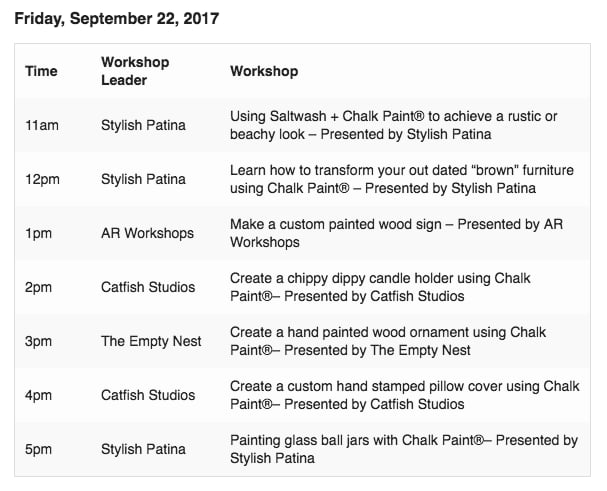Click the hand painted wood ornament workshop
The height and width of the screenshot is (491, 607).
[388, 341]
